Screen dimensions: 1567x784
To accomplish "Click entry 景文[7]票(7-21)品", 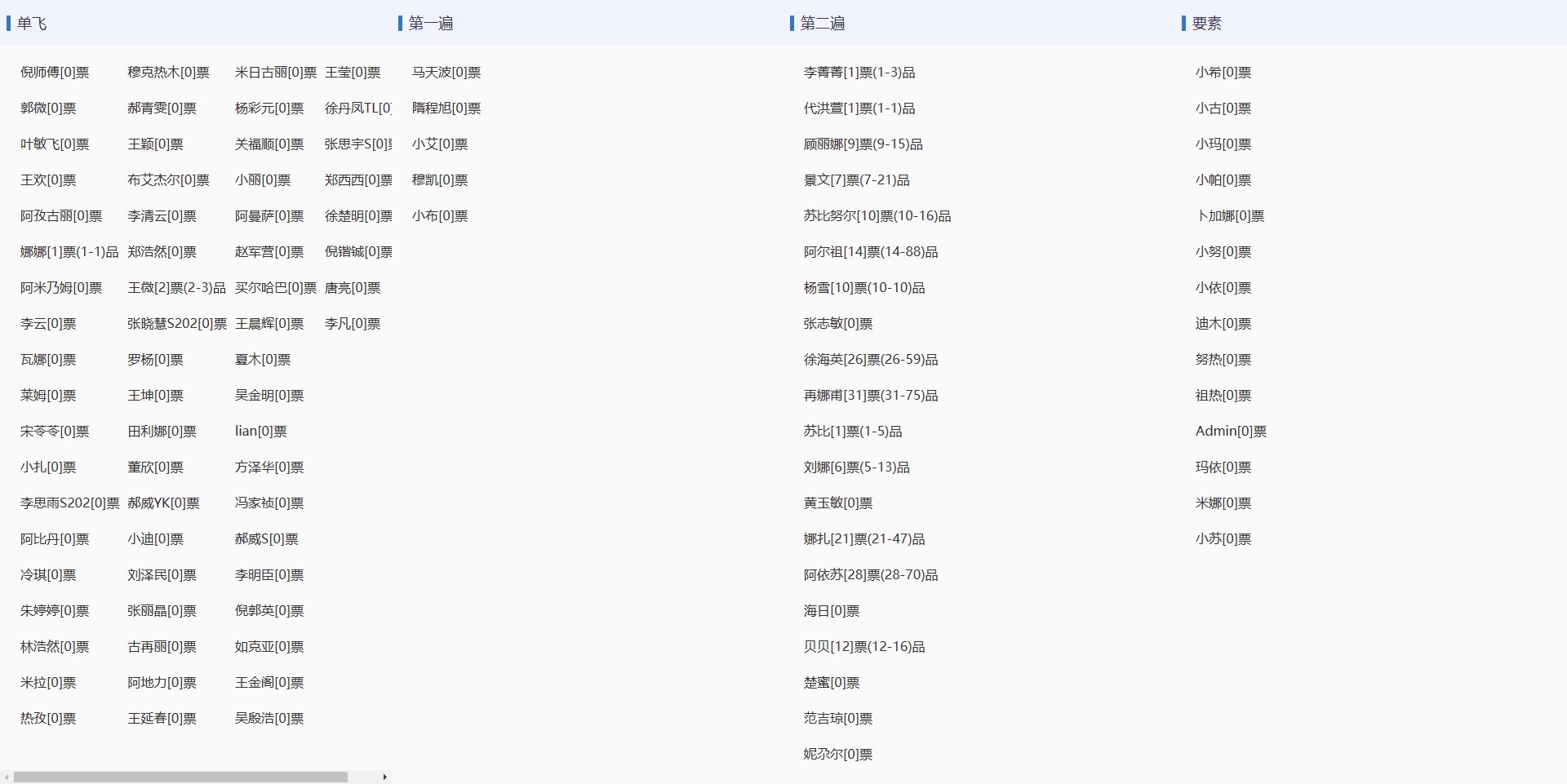I will 857,180.
